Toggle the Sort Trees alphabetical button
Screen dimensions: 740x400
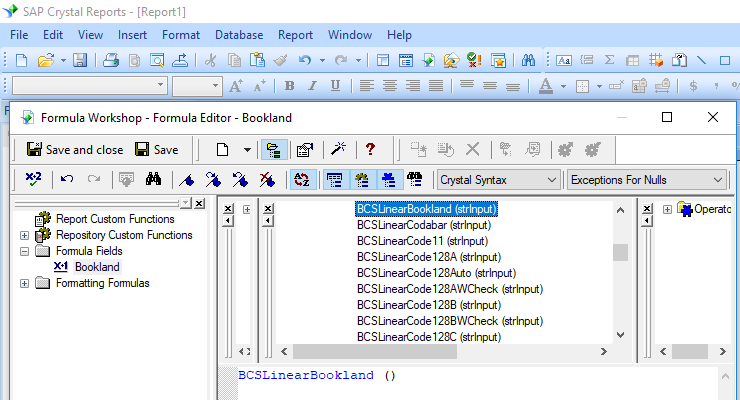pyautogui.click(x=302, y=180)
